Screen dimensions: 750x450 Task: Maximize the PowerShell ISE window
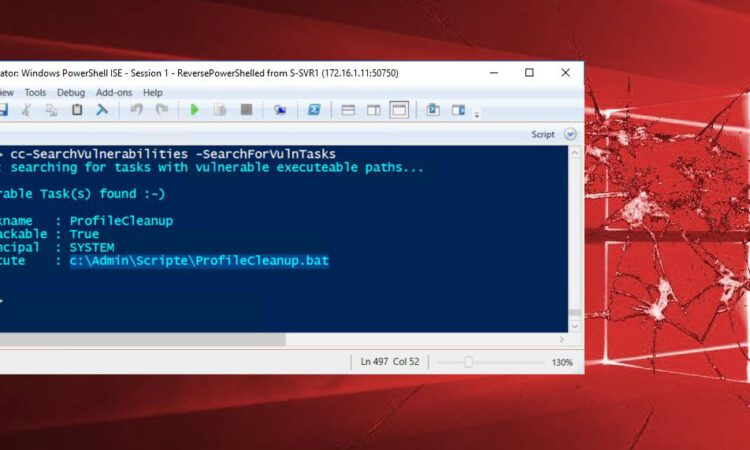pos(529,73)
